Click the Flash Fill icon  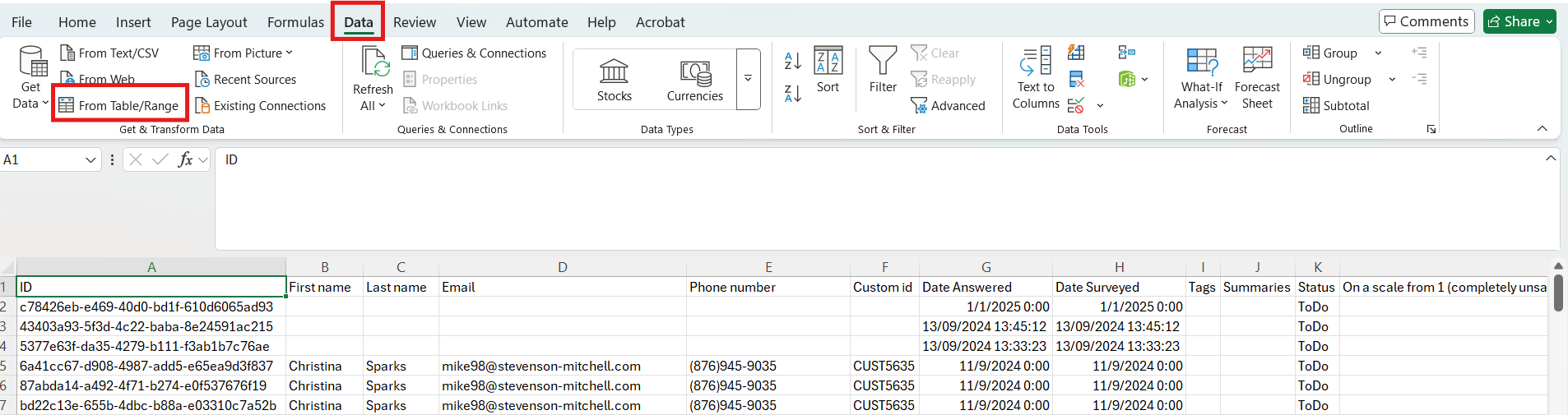(1075, 53)
